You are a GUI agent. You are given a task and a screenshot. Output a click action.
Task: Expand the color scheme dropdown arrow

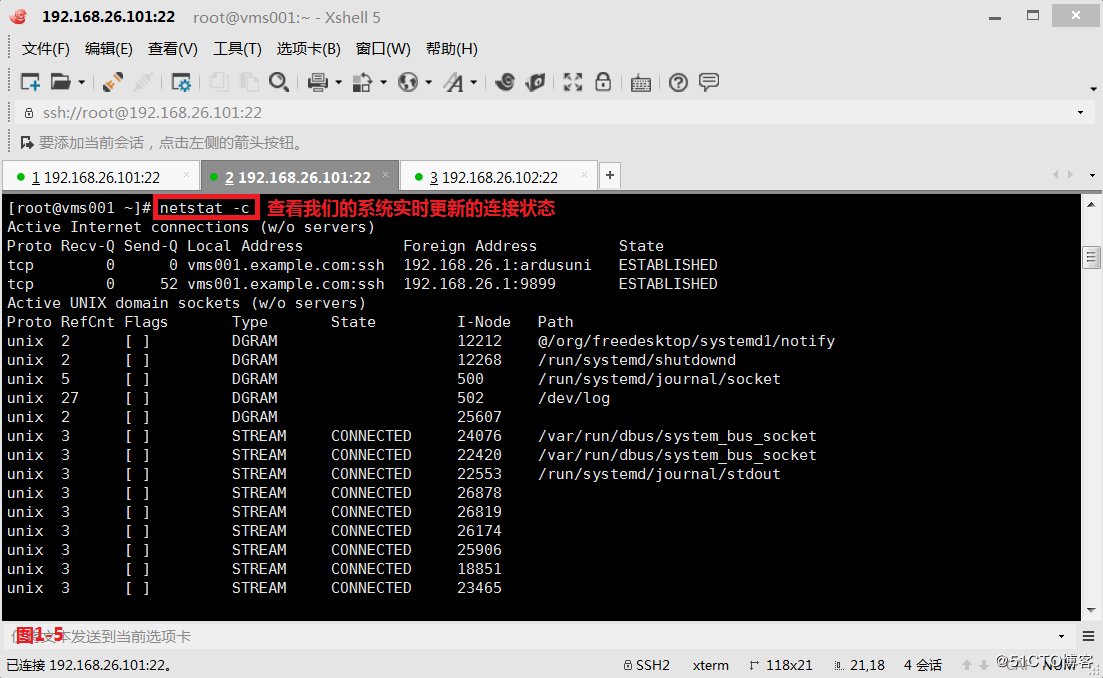[x=383, y=83]
